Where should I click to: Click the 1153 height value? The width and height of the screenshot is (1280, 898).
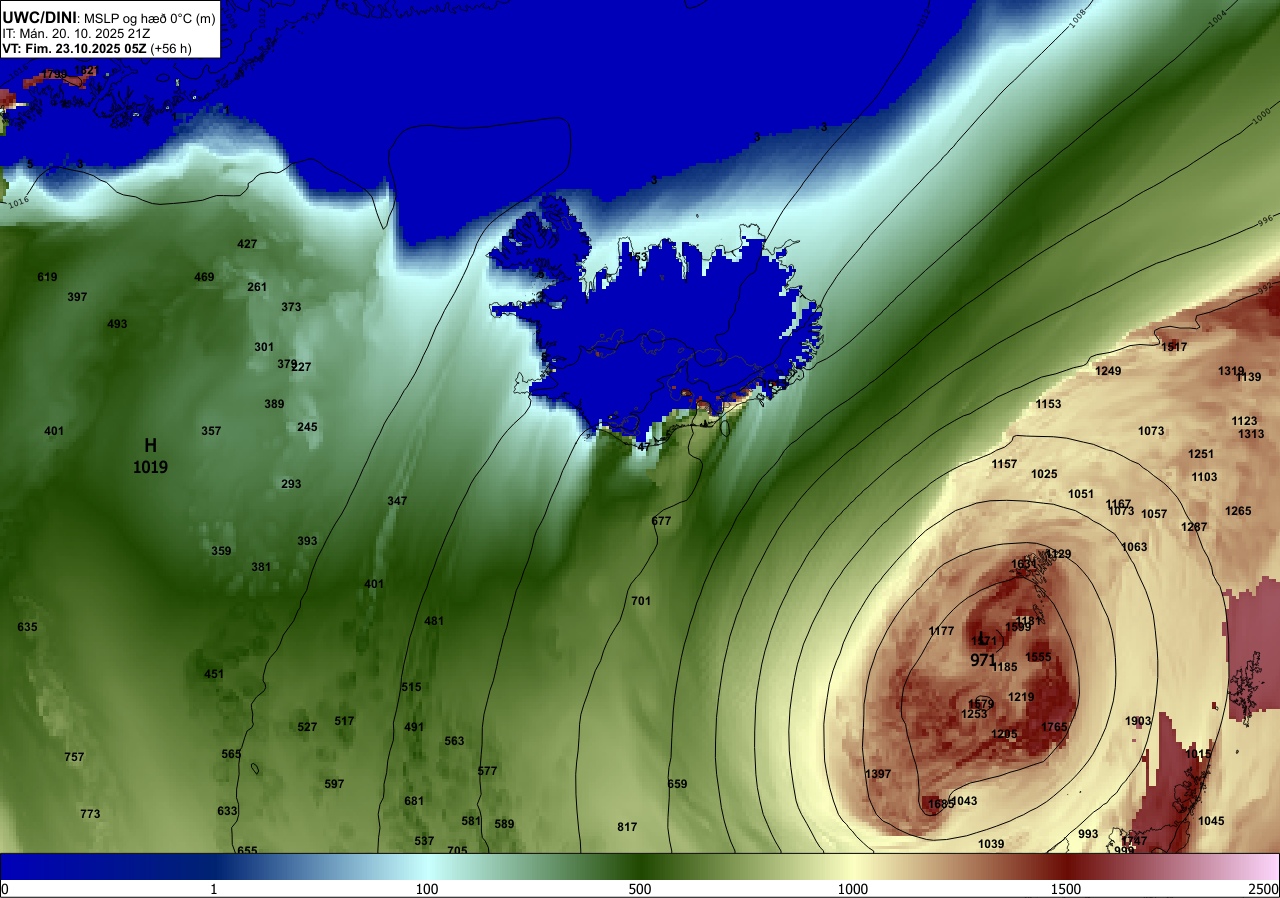click(x=1048, y=404)
